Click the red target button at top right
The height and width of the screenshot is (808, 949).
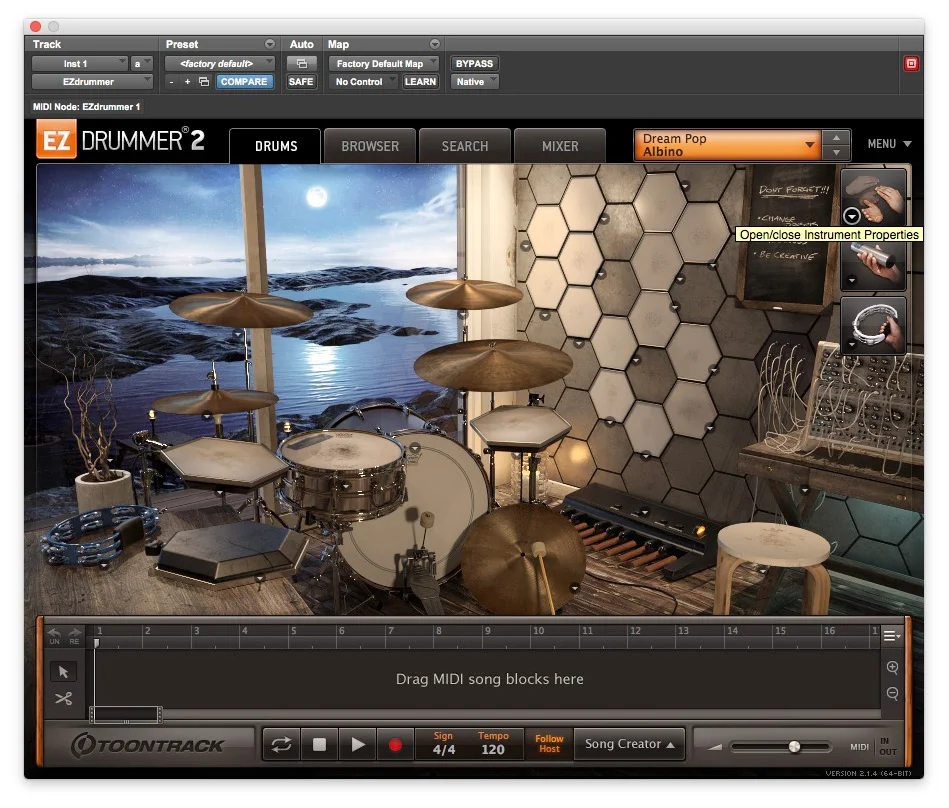tap(911, 64)
